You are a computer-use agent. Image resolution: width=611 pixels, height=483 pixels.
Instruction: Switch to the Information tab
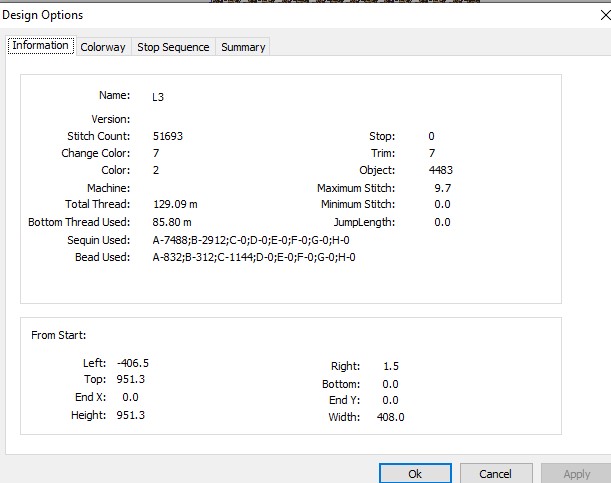pyautogui.click(x=41, y=46)
